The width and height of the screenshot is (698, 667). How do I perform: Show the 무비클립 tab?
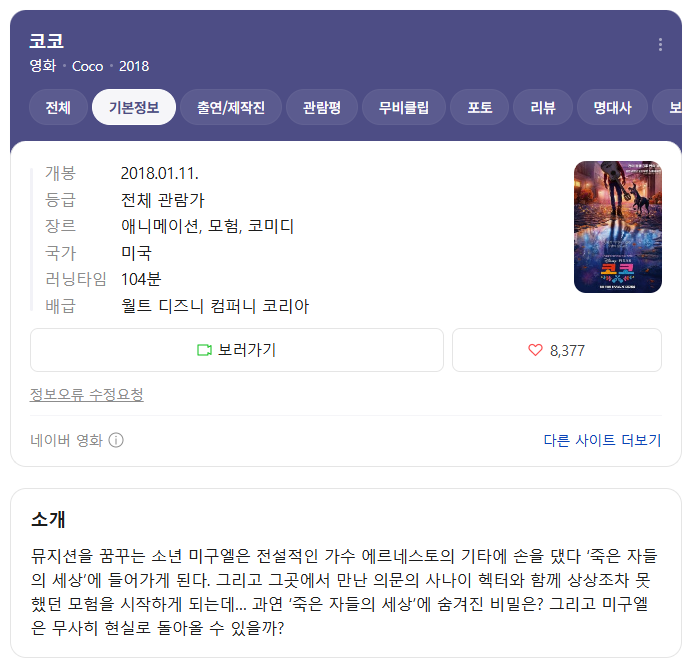(x=403, y=107)
